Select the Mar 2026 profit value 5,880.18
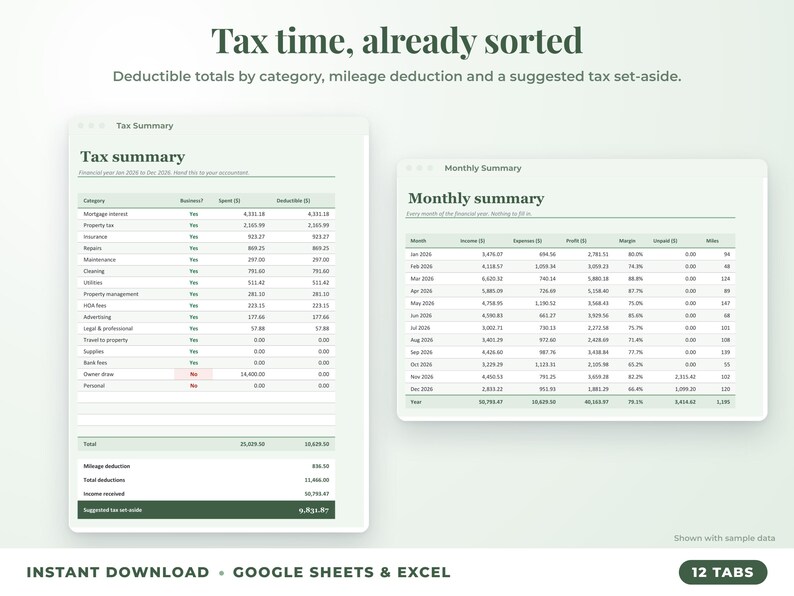Screen dimensions: 794x596 598,279
